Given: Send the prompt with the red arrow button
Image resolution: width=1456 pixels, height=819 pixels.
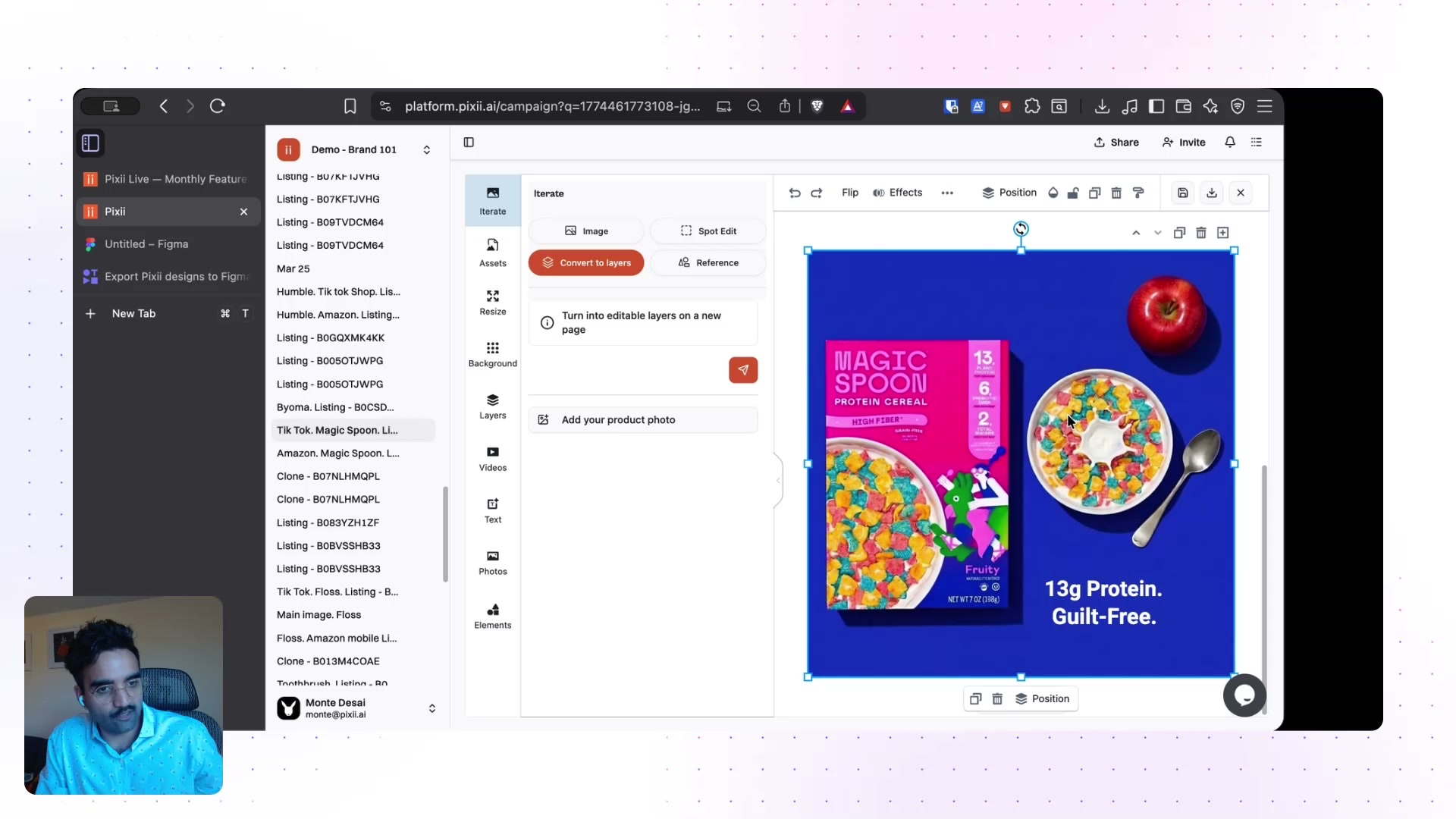Looking at the screenshot, I should click(x=743, y=370).
